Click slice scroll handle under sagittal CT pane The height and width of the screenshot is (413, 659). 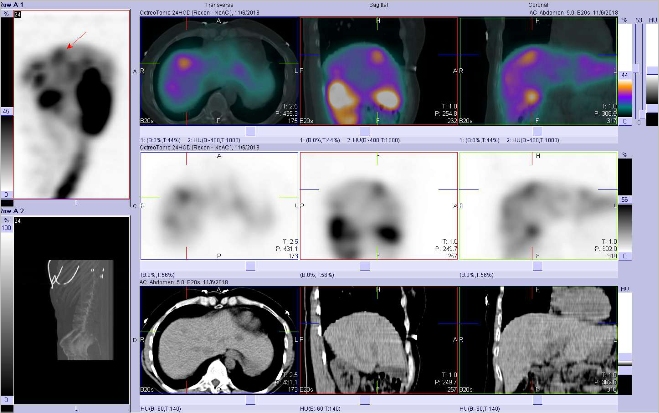click(x=365, y=400)
